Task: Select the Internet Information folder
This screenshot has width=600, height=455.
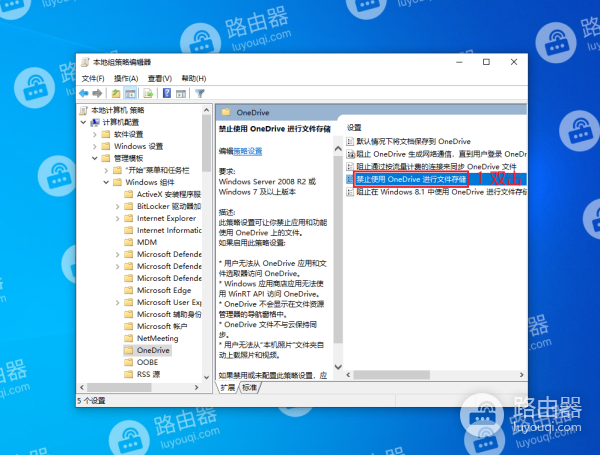Action: pyautogui.click(x=169, y=230)
